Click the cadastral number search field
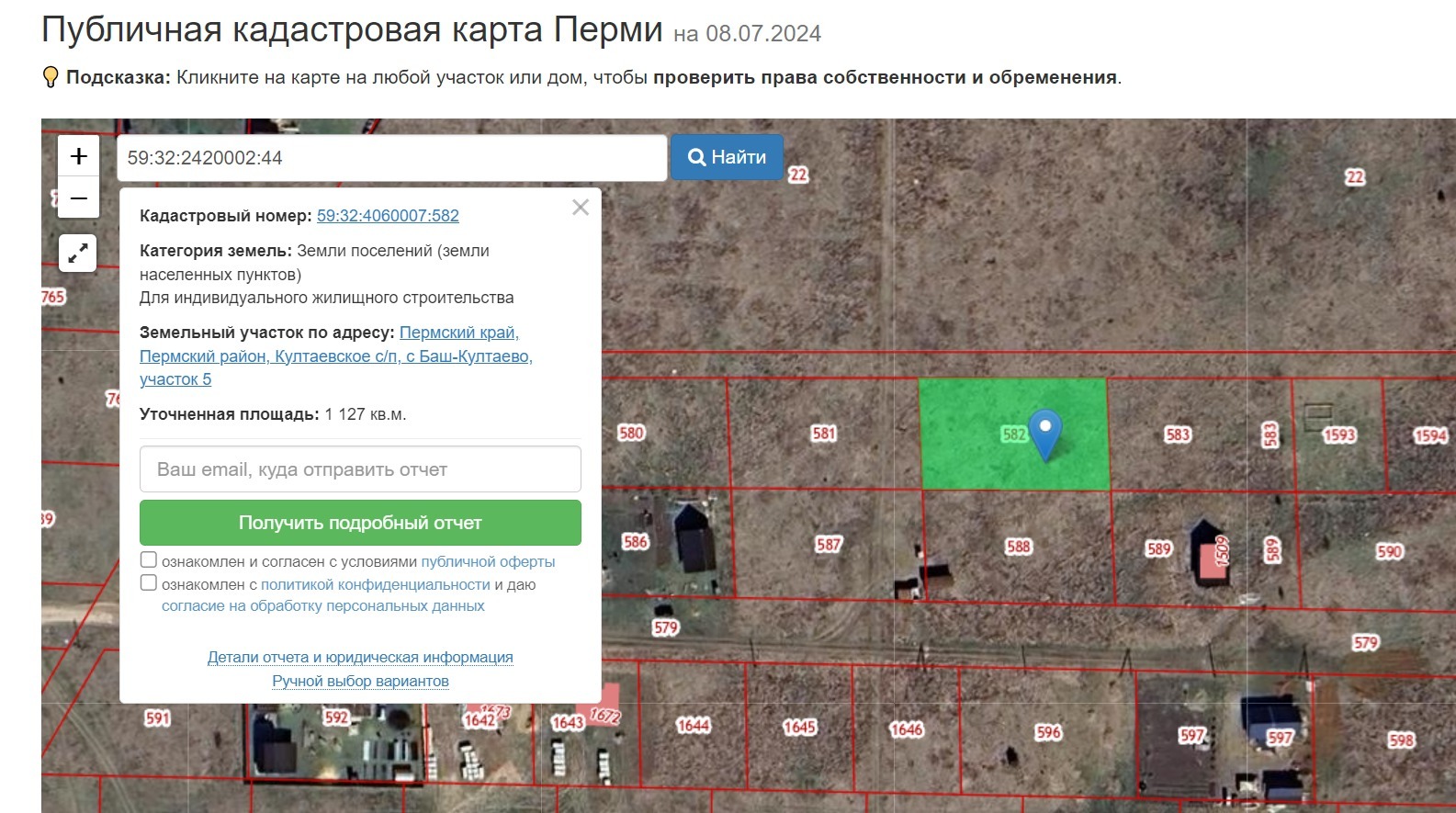 click(391, 158)
